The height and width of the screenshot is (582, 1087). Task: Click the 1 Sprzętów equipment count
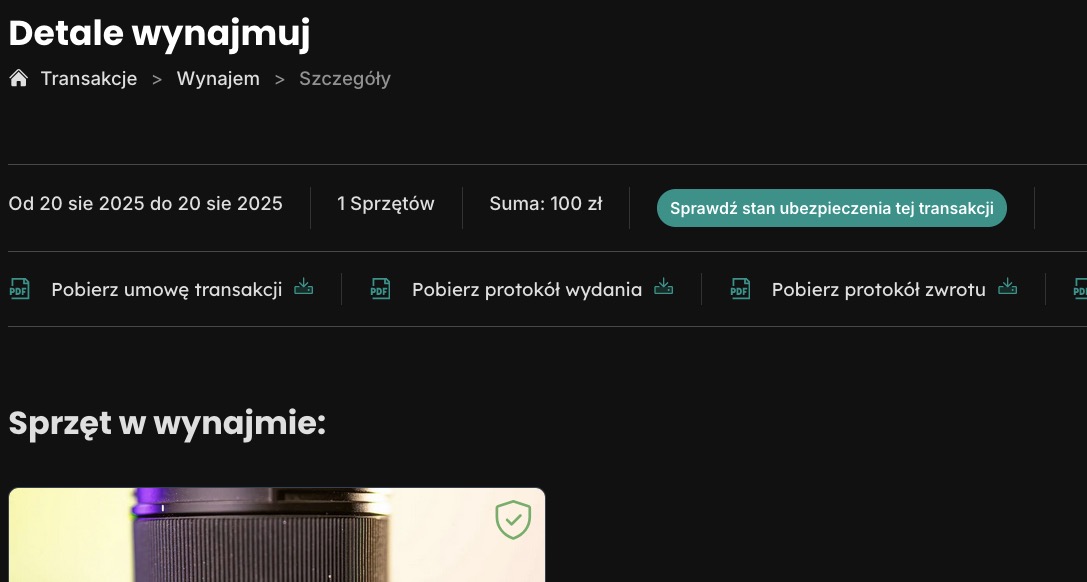point(386,204)
